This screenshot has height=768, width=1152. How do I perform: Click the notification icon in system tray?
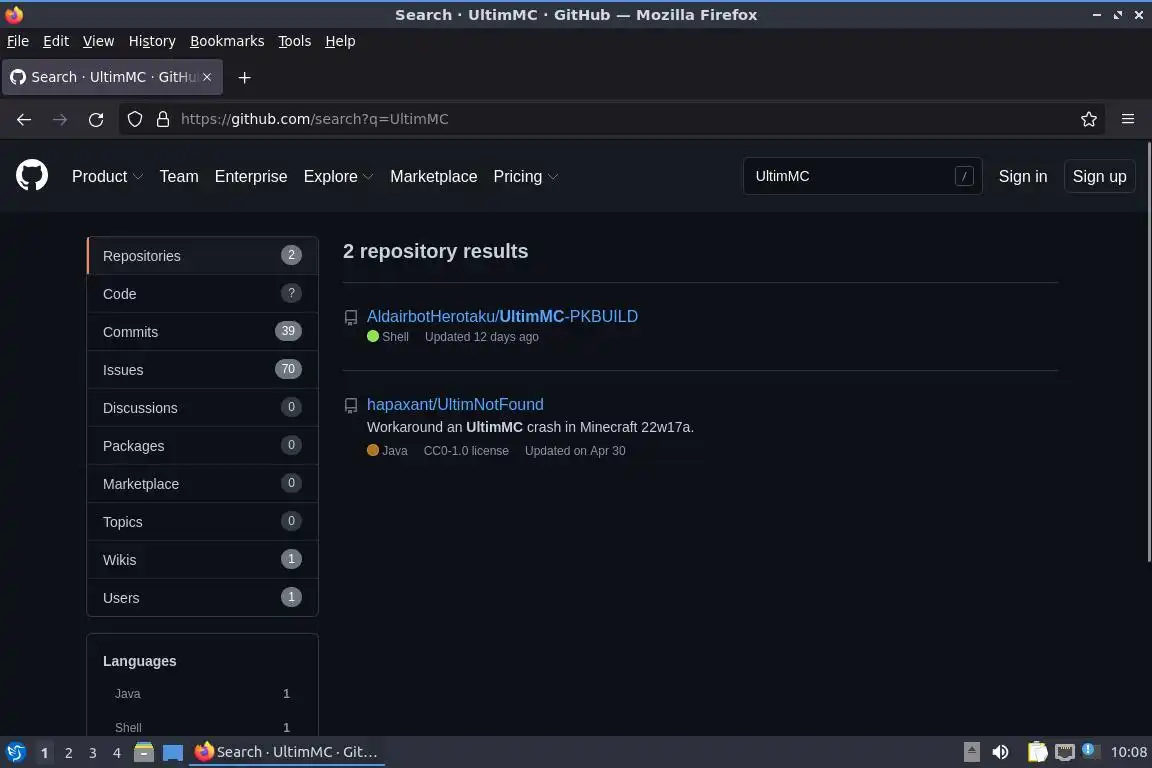coord(1090,750)
